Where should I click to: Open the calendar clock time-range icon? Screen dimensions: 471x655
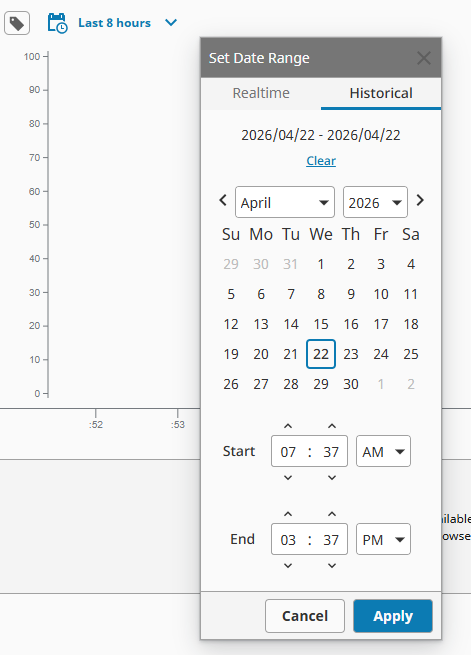[57, 23]
